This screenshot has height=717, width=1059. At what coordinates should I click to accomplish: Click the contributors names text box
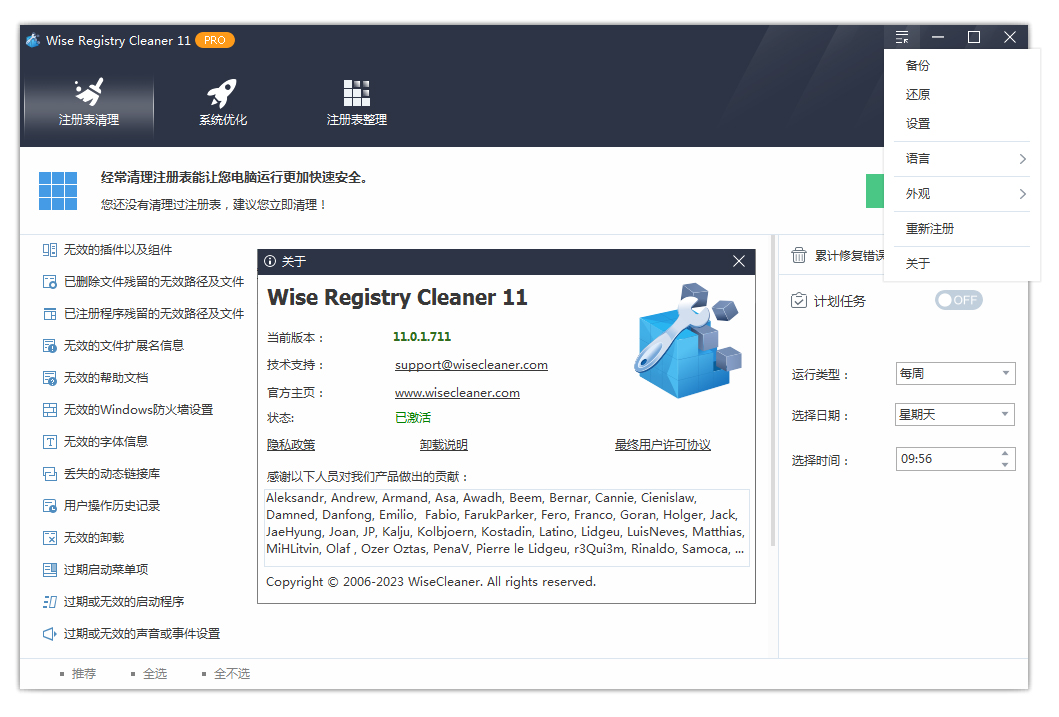click(506, 527)
